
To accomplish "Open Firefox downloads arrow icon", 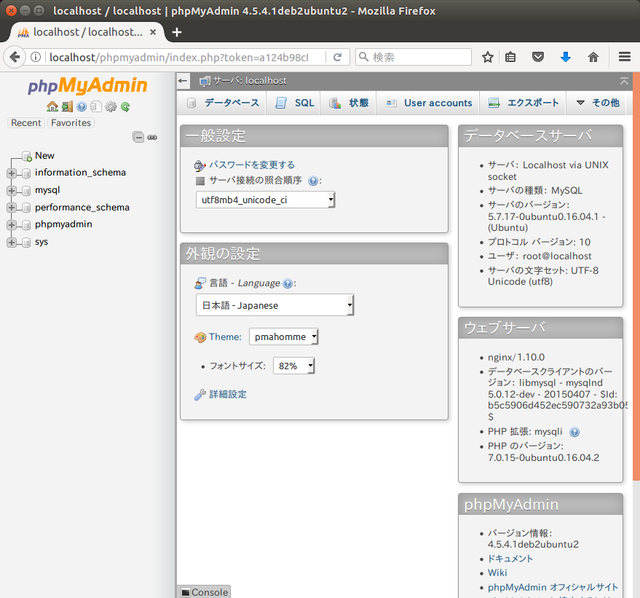I will pyautogui.click(x=565, y=57).
